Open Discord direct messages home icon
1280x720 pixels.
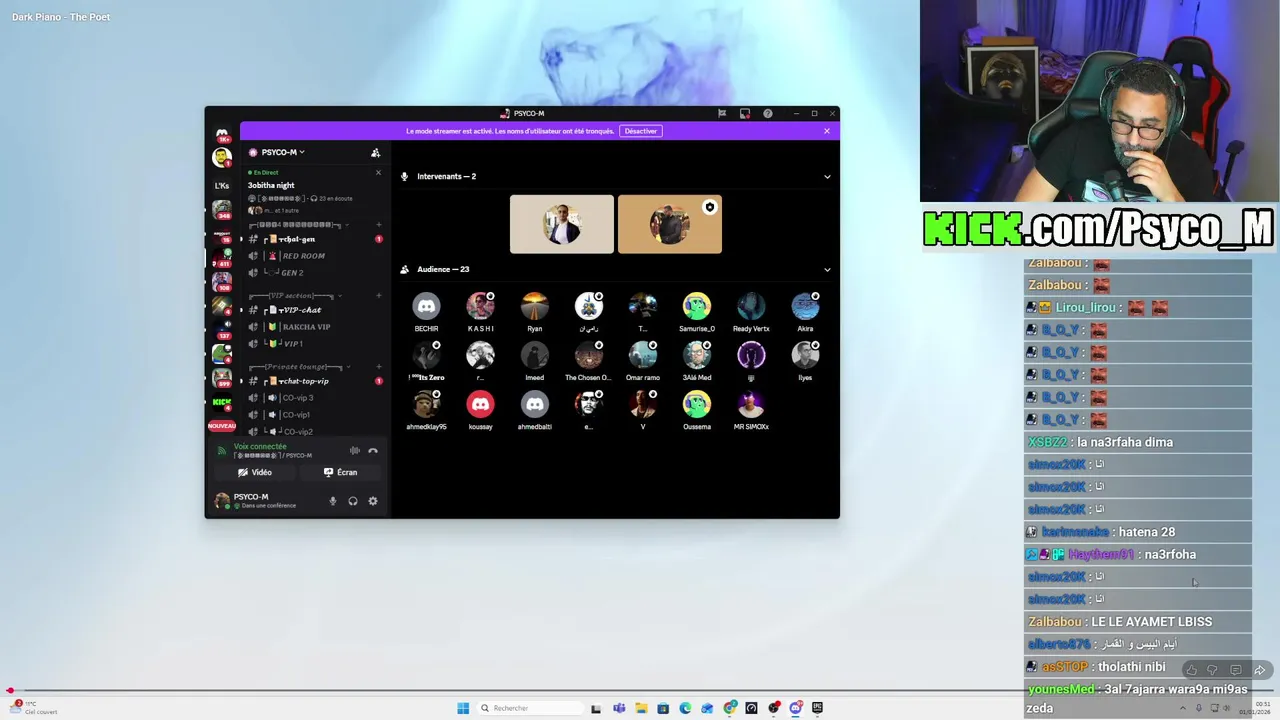[222, 135]
